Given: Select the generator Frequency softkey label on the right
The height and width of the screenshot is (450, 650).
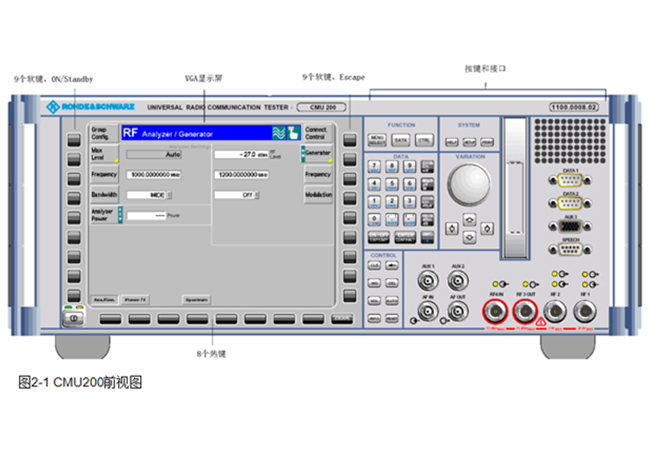Looking at the screenshot, I should (x=318, y=174).
